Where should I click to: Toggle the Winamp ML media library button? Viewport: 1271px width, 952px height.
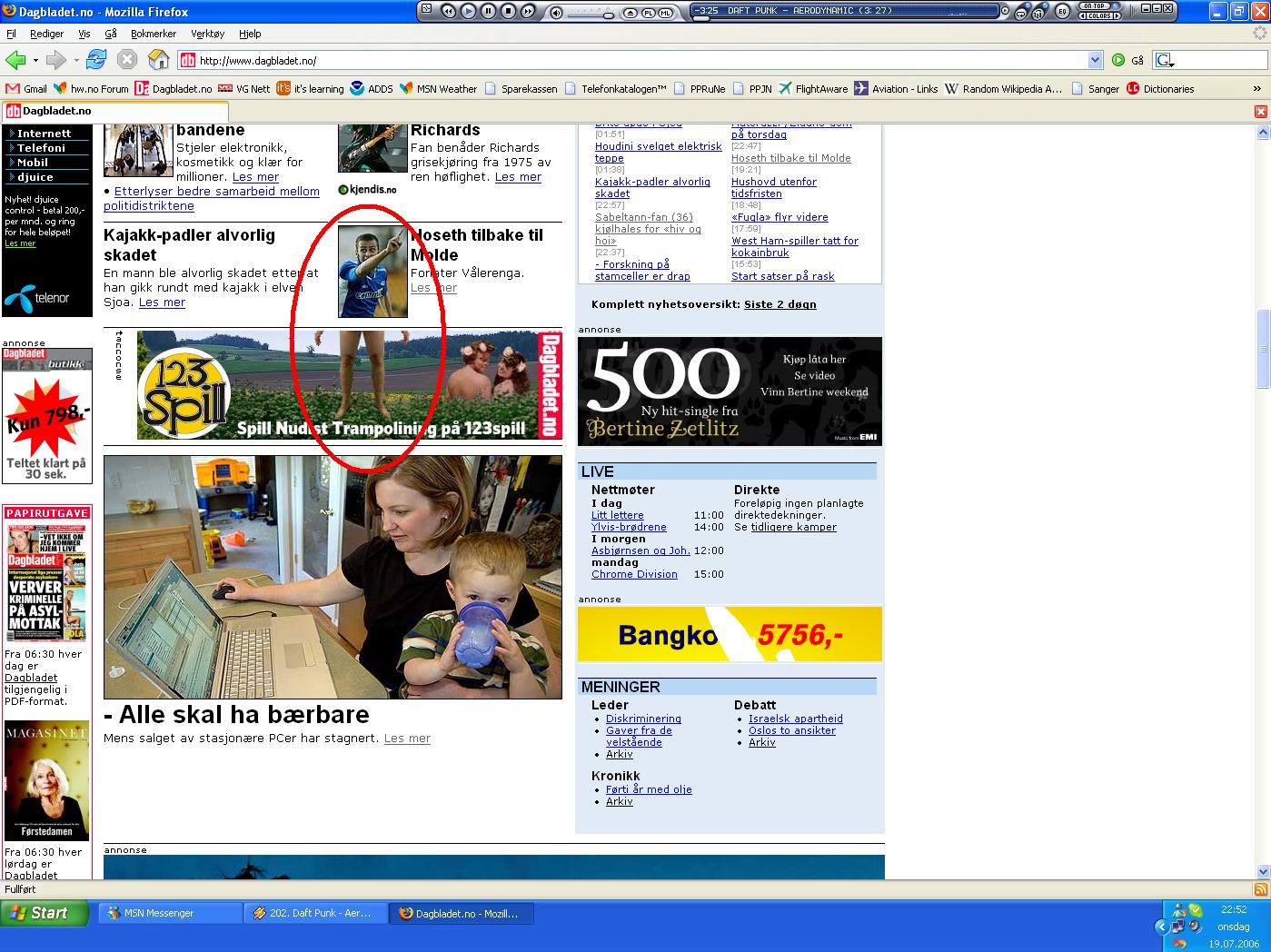click(666, 13)
